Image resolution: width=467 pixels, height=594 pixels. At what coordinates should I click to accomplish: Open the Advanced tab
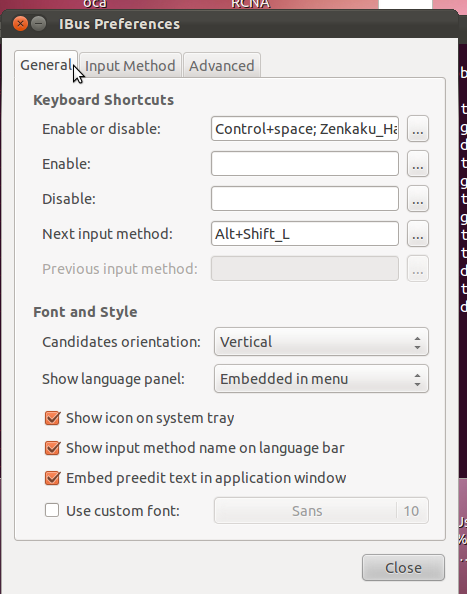(222, 66)
